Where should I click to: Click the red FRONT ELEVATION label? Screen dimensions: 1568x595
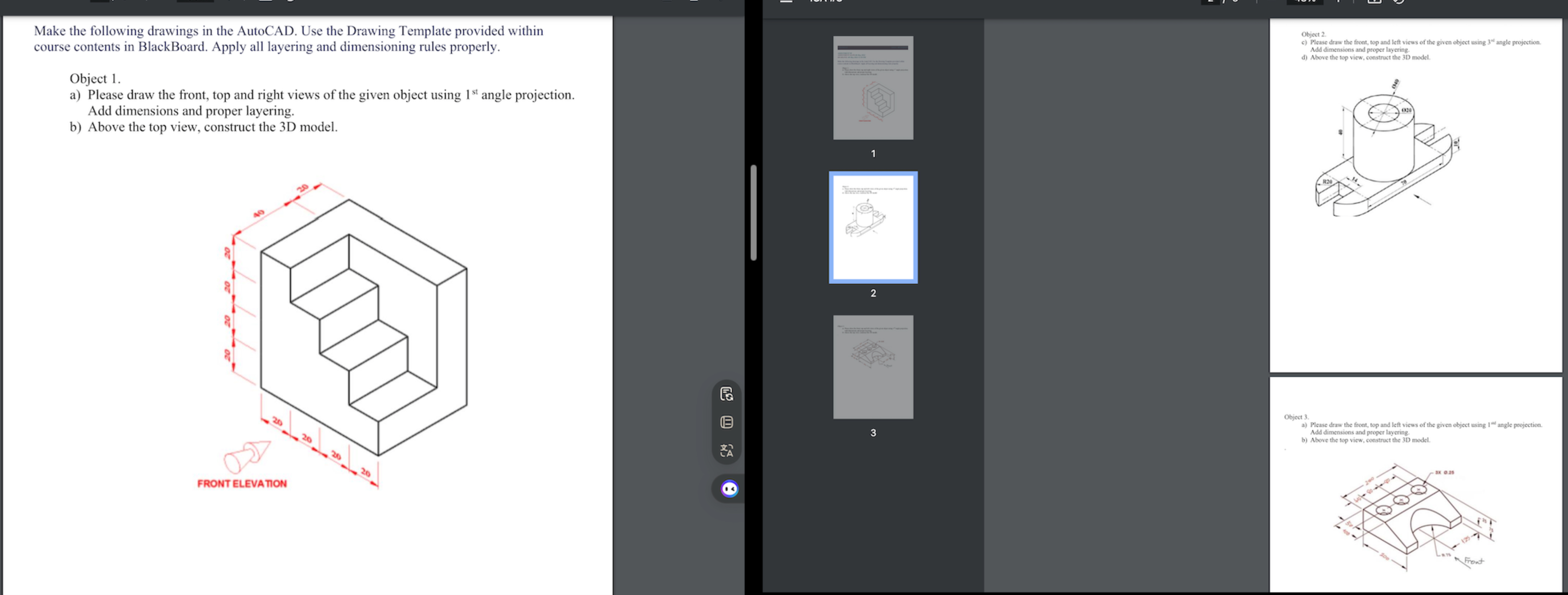tap(241, 483)
